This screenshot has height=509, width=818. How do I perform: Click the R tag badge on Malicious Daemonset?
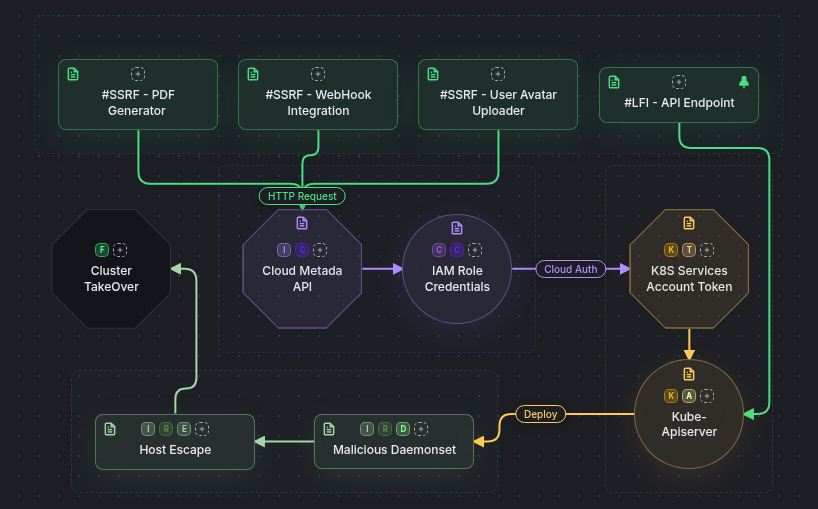click(385, 429)
